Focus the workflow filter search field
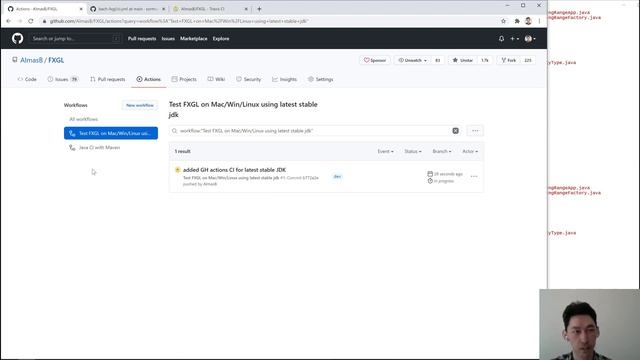Viewport: 640px width, 360px height. [x=314, y=131]
